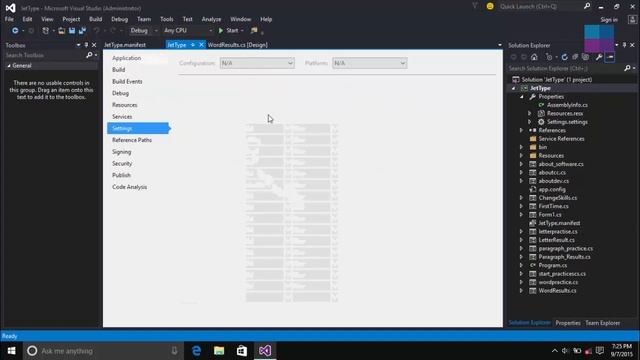Click the New Project toolbar icon

pyautogui.click(x=46, y=31)
